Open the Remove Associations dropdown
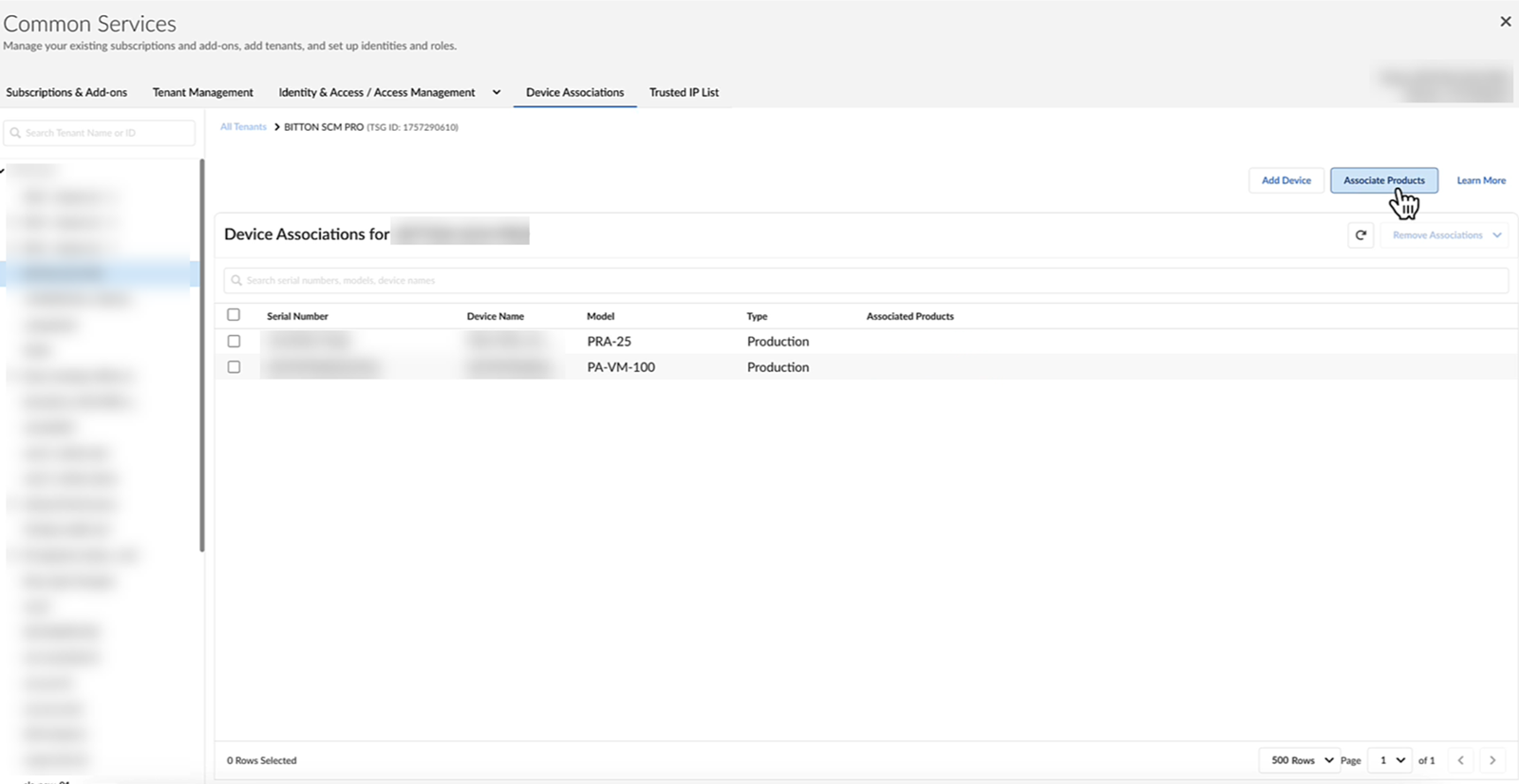This screenshot has height=784, width=1519. (x=1445, y=235)
